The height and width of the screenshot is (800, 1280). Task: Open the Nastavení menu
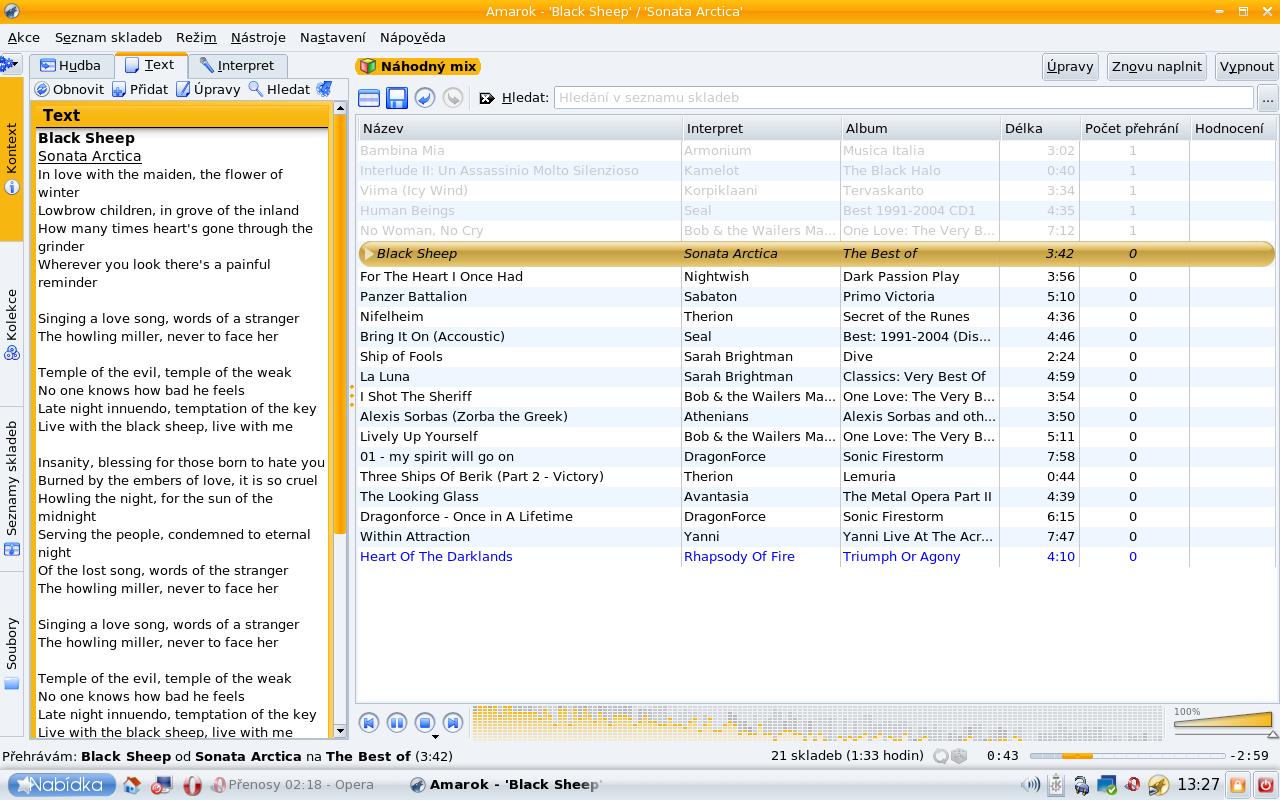333,37
